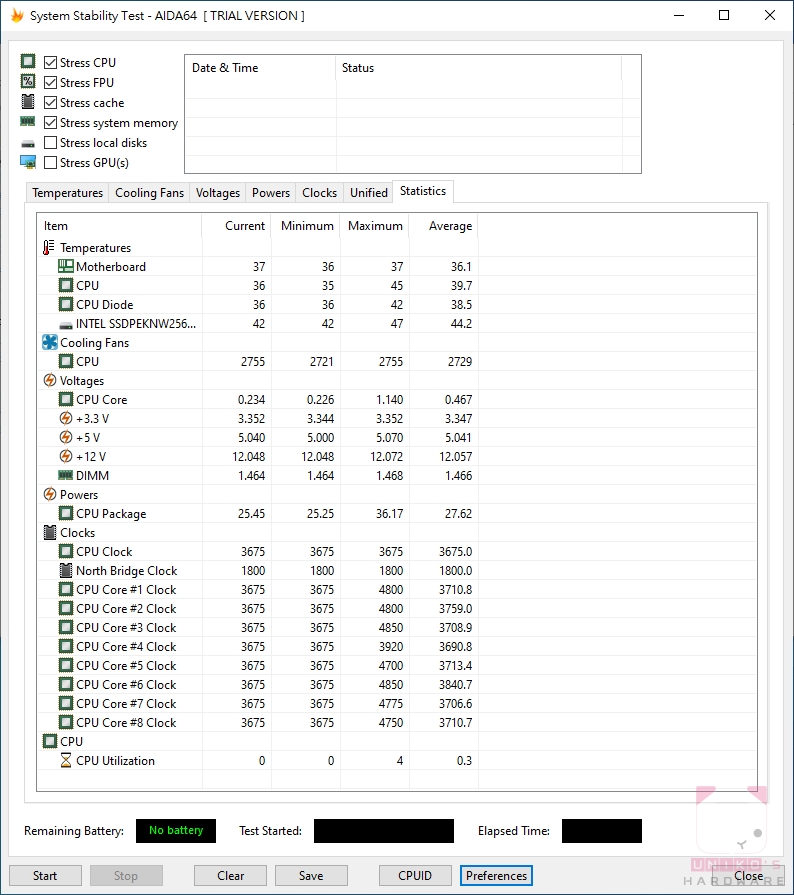
Task: Click the +3.3 V lightning icon
Action: click(66, 418)
